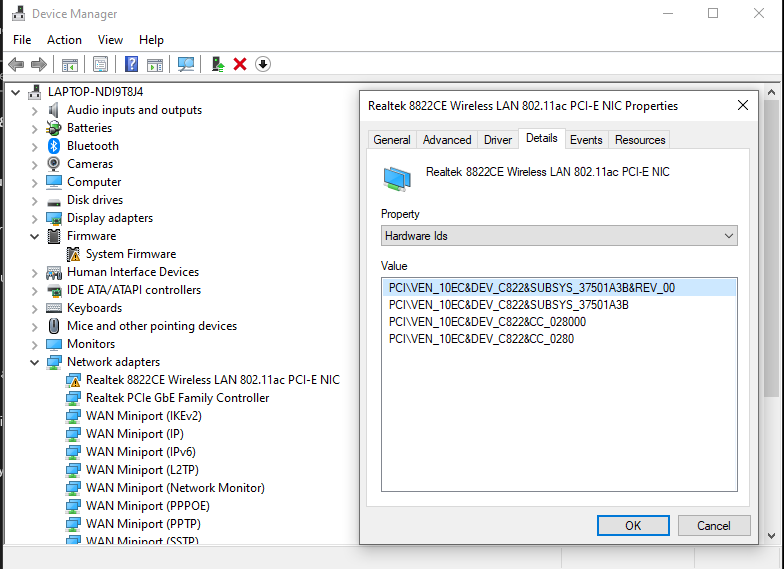The image size is (784, 569).
Task: Select Realtek PCIe GbE Family Controller
Action: point(178,398)
